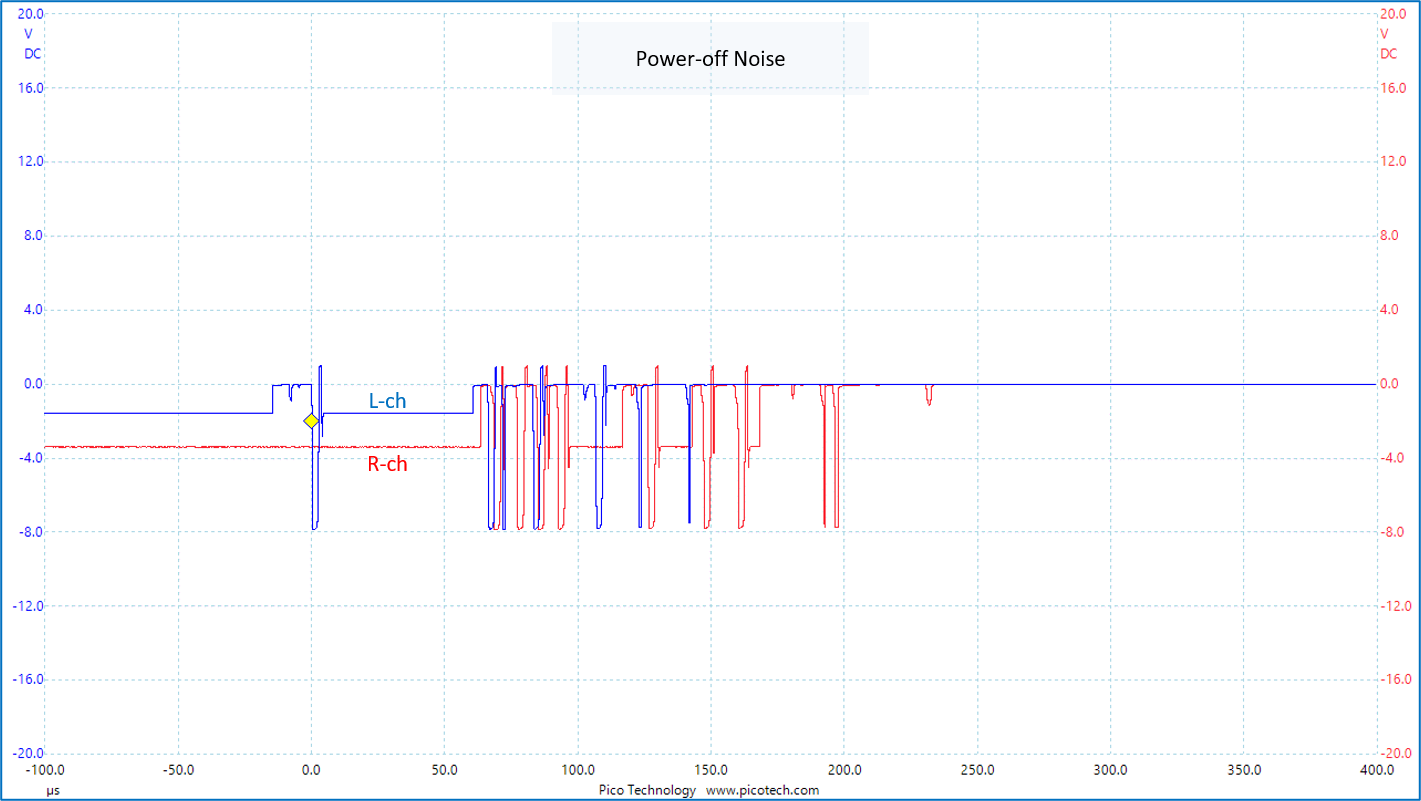This screenshot has height=801, width=1421.
Task: Click the 50.0 time axis value
Action: [445, 771]
